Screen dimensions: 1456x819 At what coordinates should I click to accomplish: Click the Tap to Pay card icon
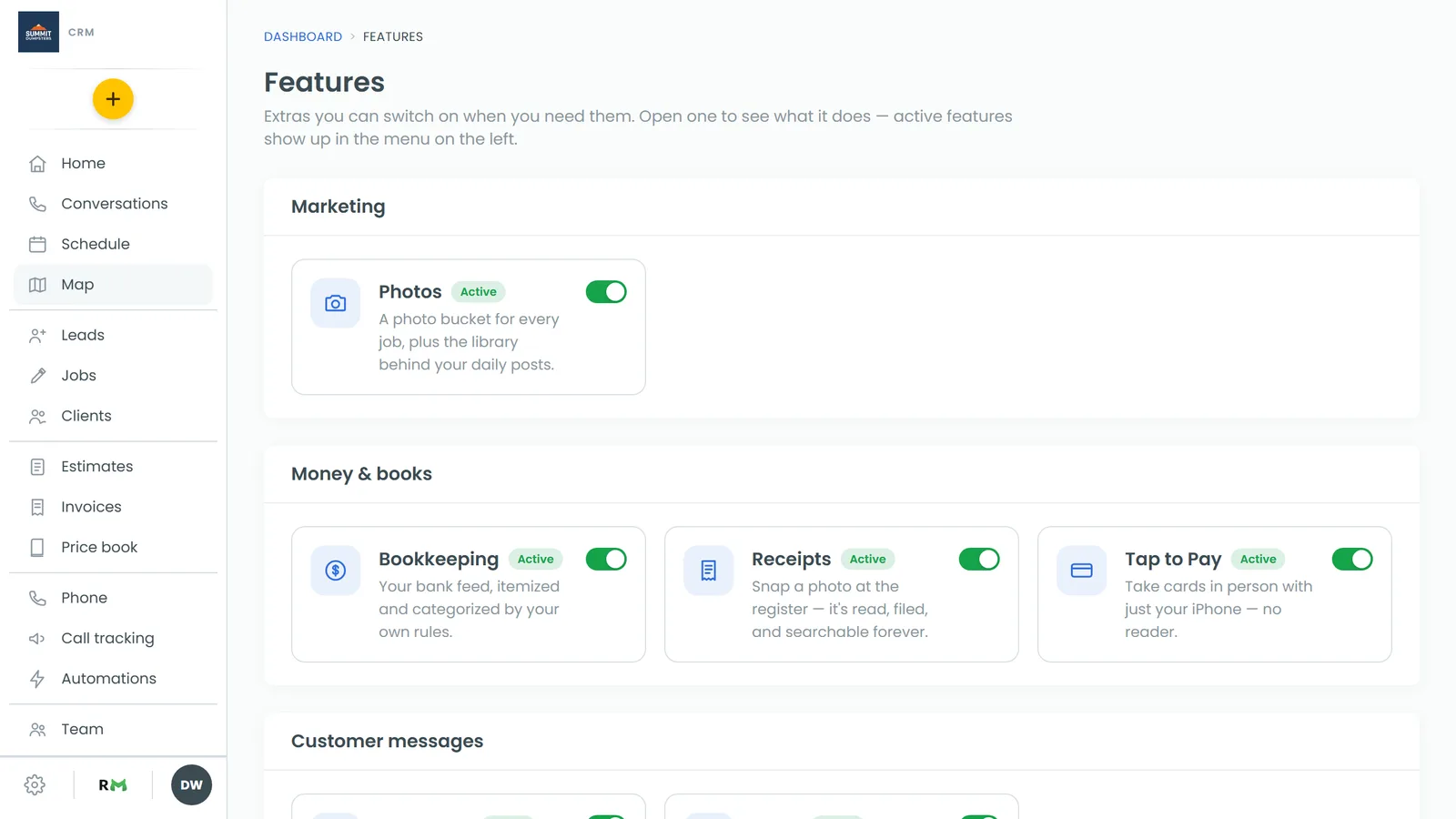1082,571
